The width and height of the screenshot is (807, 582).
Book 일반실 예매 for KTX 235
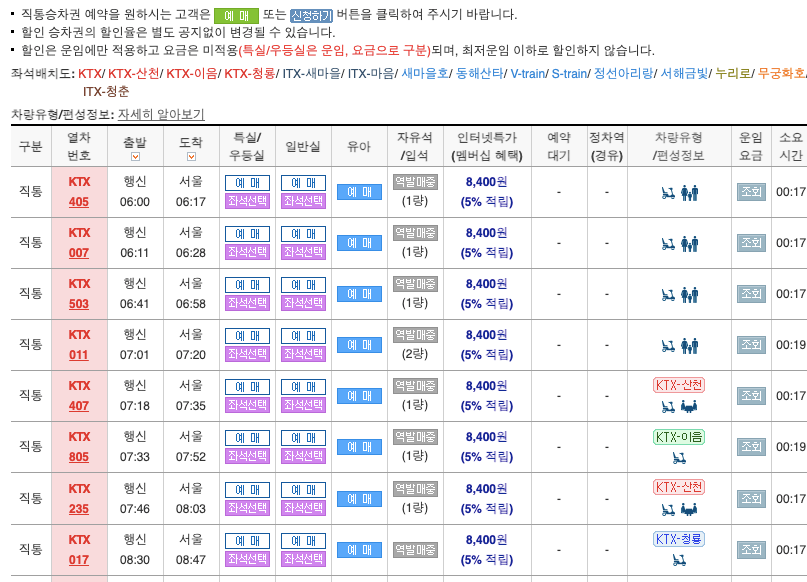[x=304, y=490]
